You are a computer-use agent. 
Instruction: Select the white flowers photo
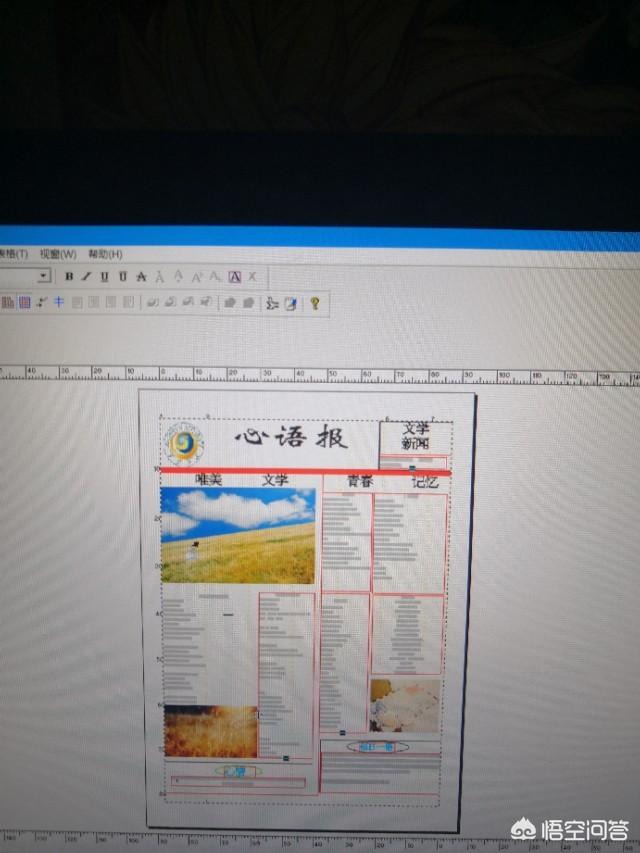click(x=405, y=705)
